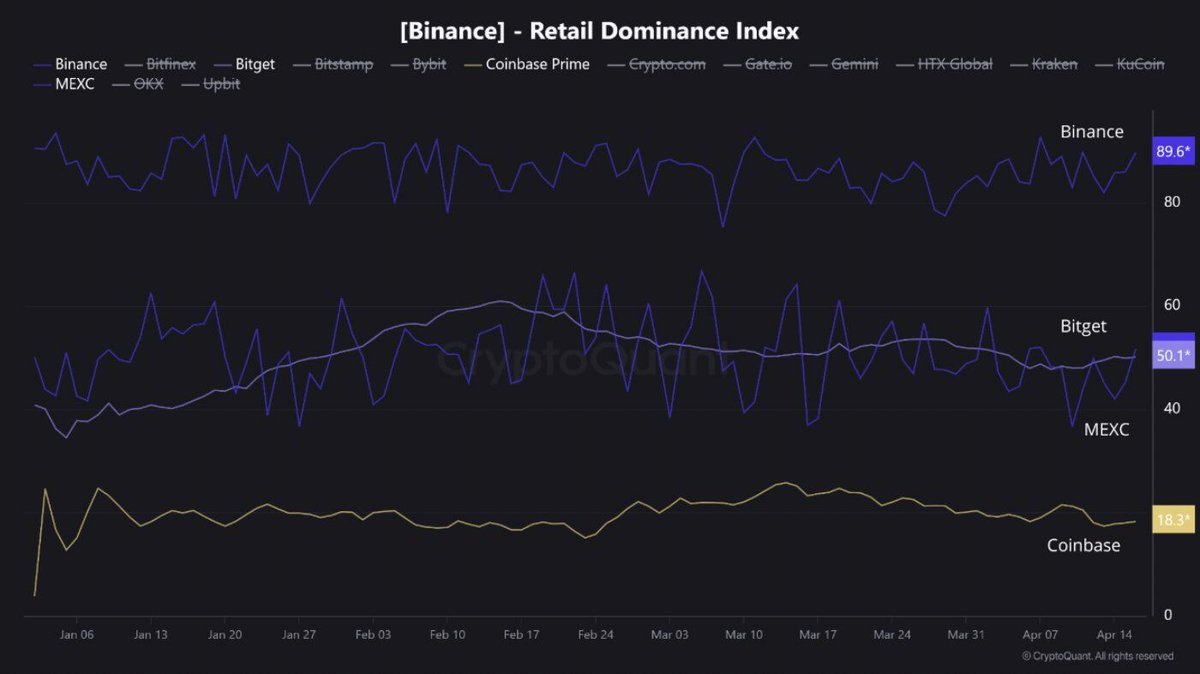Enable the Upbit legend entry

click(x=214, y=84)
